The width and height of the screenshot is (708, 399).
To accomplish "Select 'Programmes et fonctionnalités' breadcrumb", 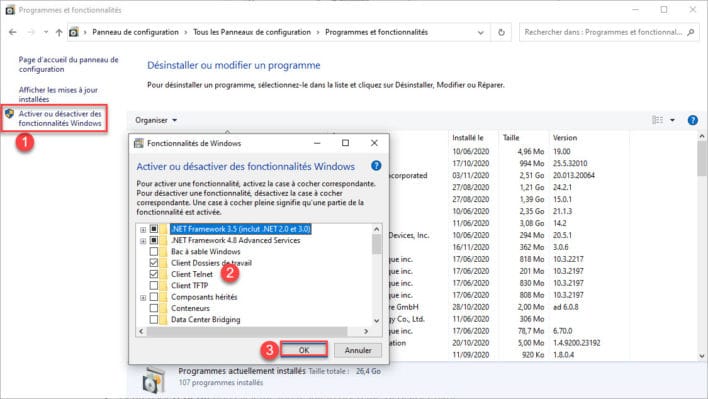I will click(376, 32).
